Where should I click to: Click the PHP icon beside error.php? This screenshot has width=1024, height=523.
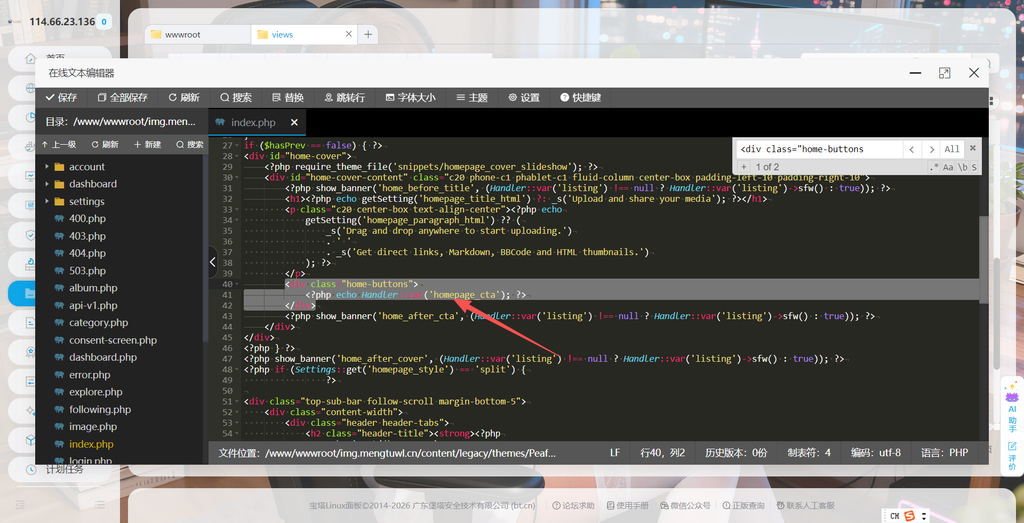pyautogui.click(x=59, y=375)
